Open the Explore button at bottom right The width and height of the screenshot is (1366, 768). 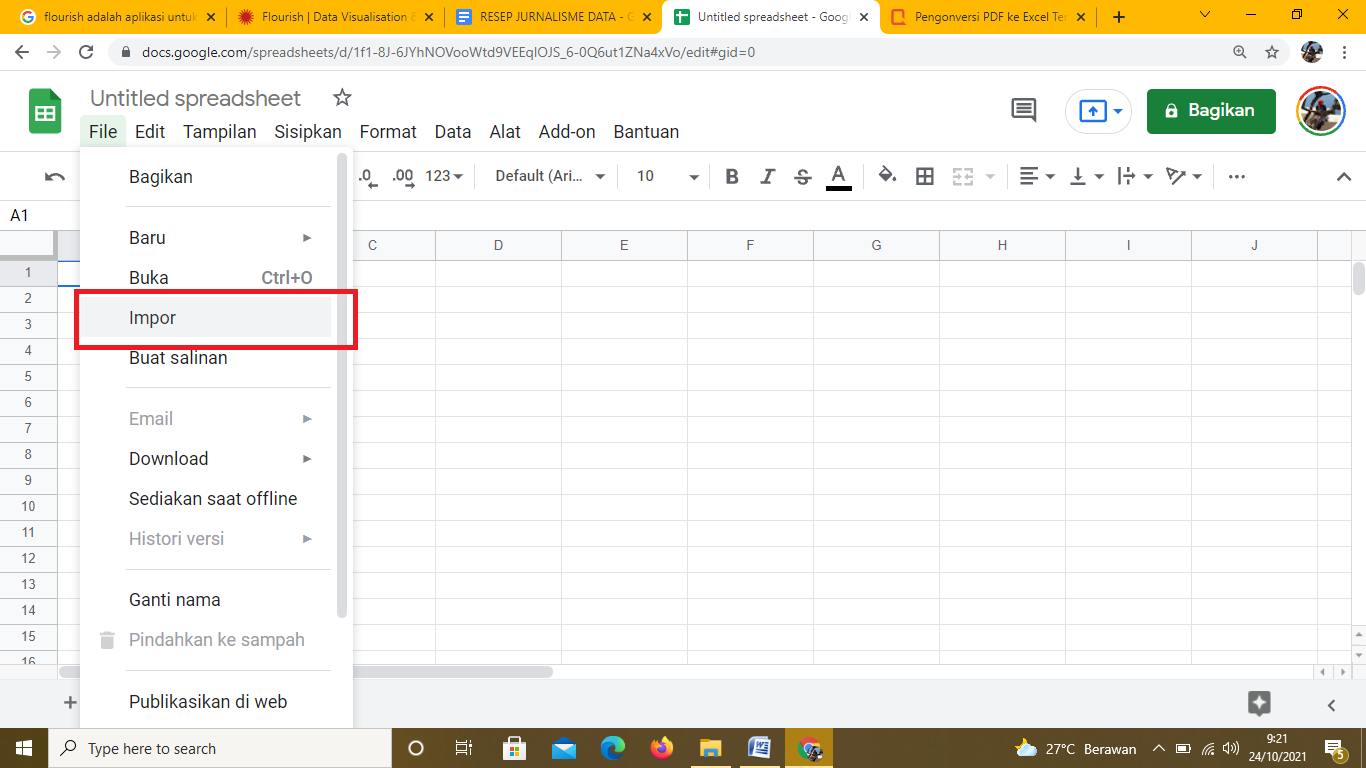pyautogui.click(x=1259, y=703)
